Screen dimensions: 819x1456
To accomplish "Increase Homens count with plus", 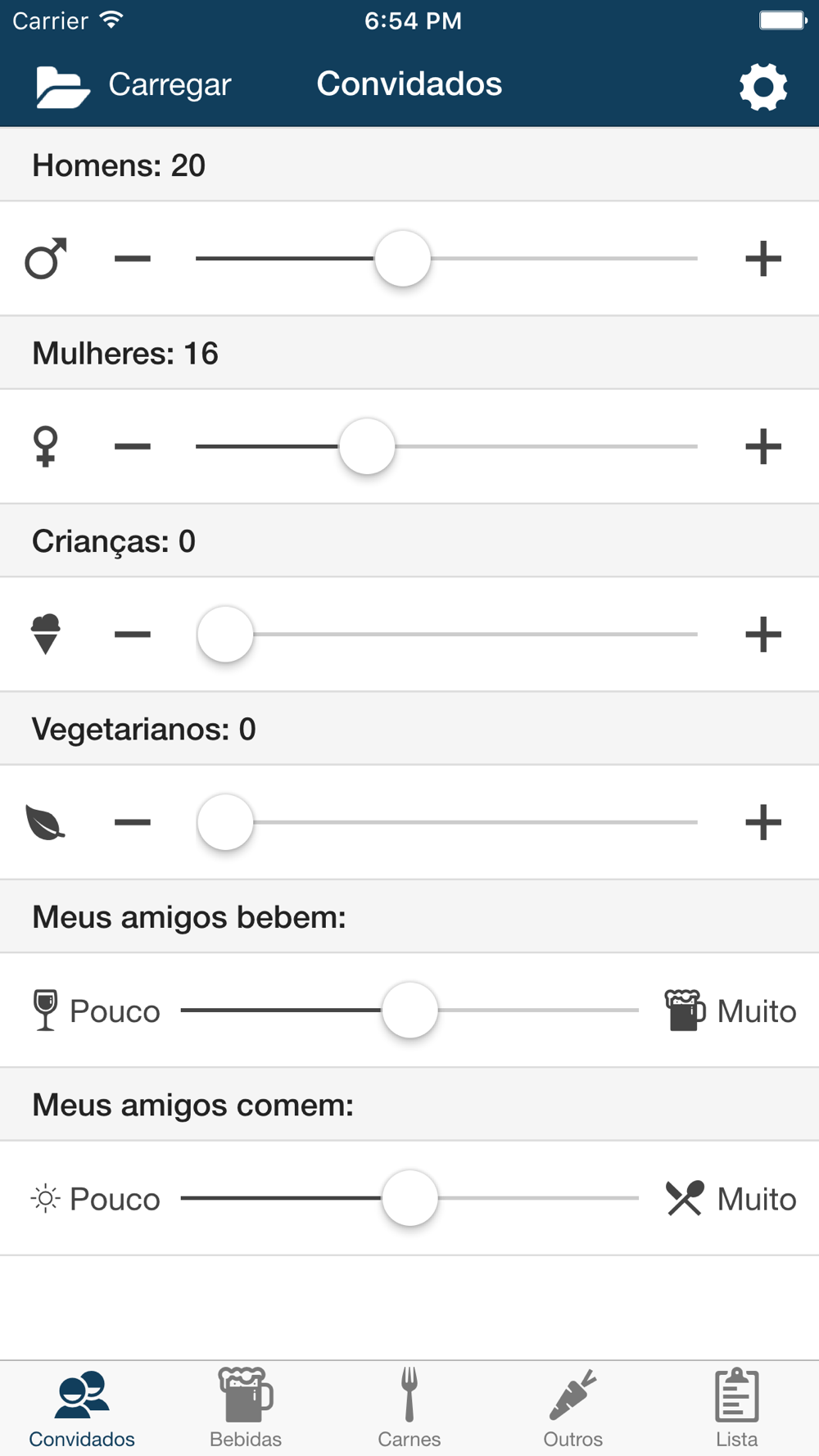I will [762, 259].
